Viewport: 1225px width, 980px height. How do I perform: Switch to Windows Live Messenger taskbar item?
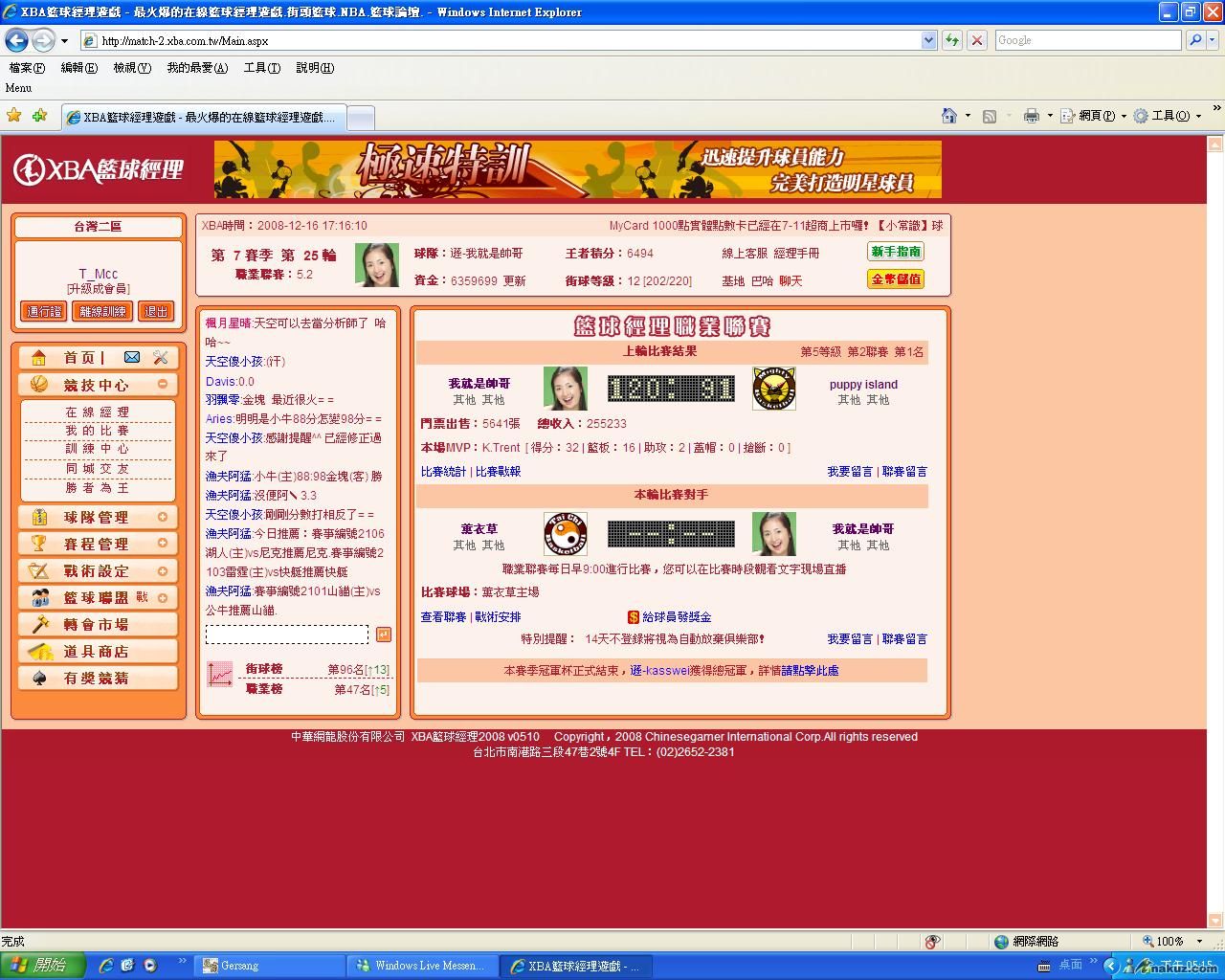(422, 966)
